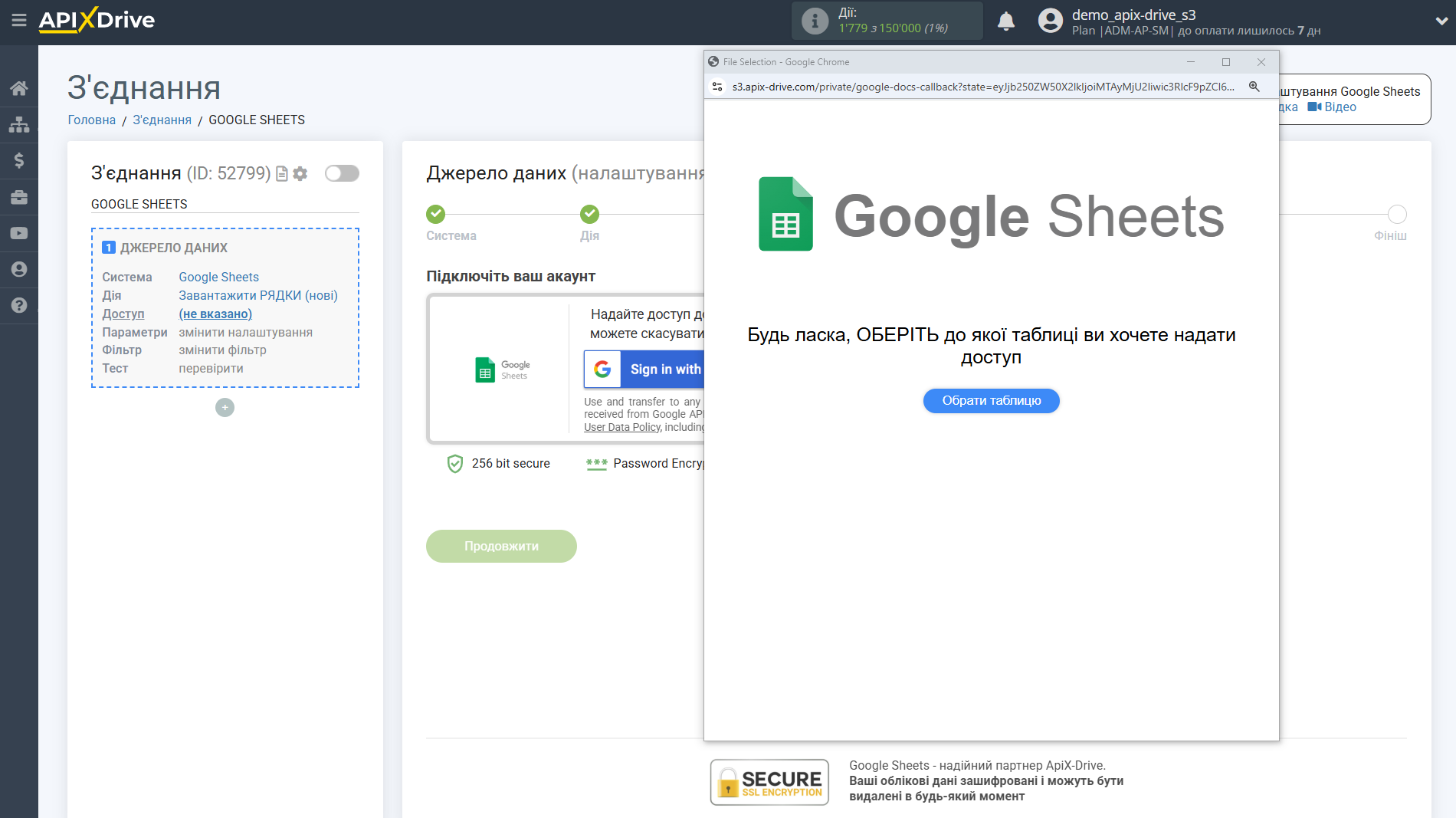Image resolution: width=1456 pixels, height=818 pixels.
Task: Select the Home icon in sidebar
Action: tap(19, 87)
